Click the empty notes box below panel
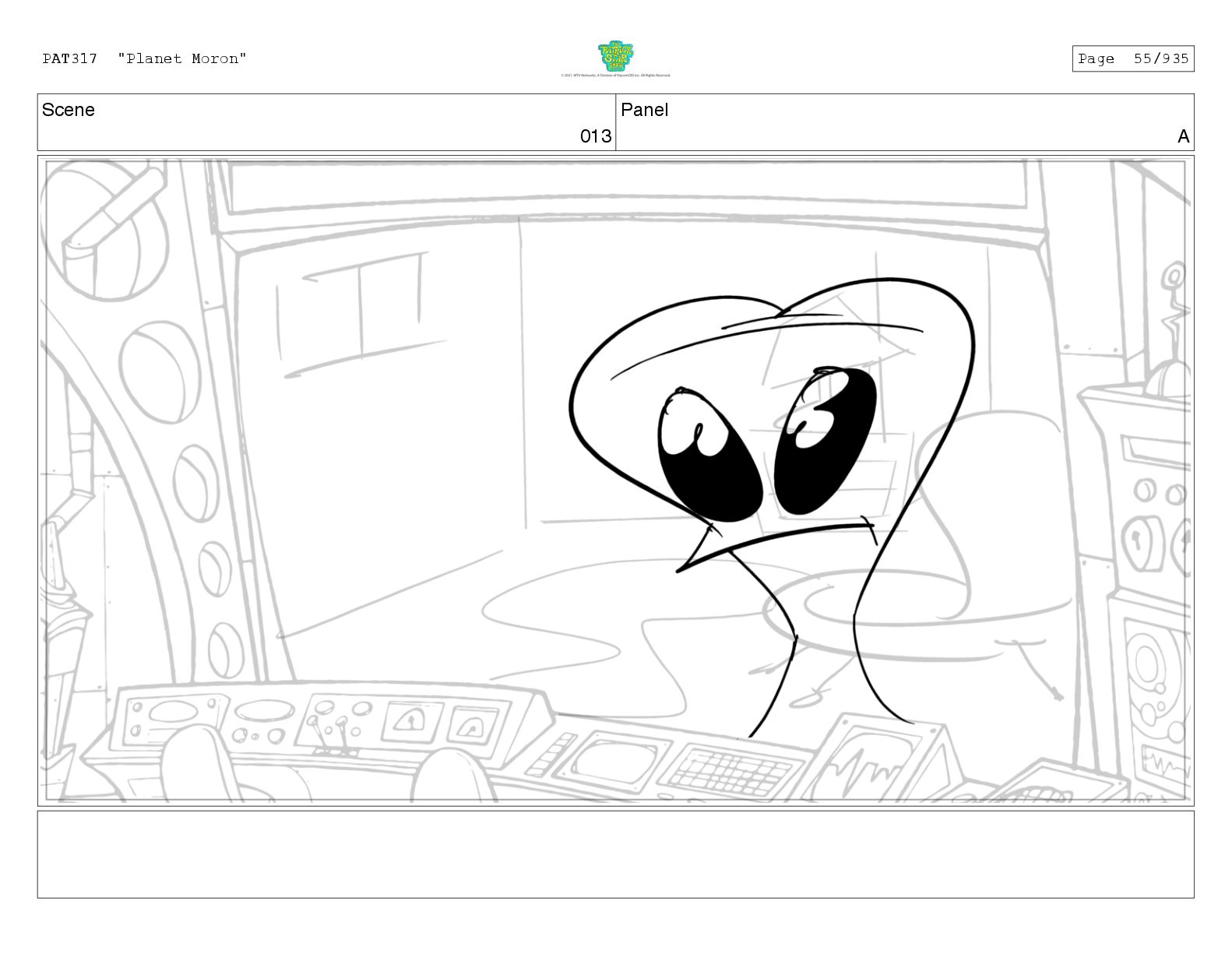Viewport: 1232px width, 954px height. [x=615, y=854]
